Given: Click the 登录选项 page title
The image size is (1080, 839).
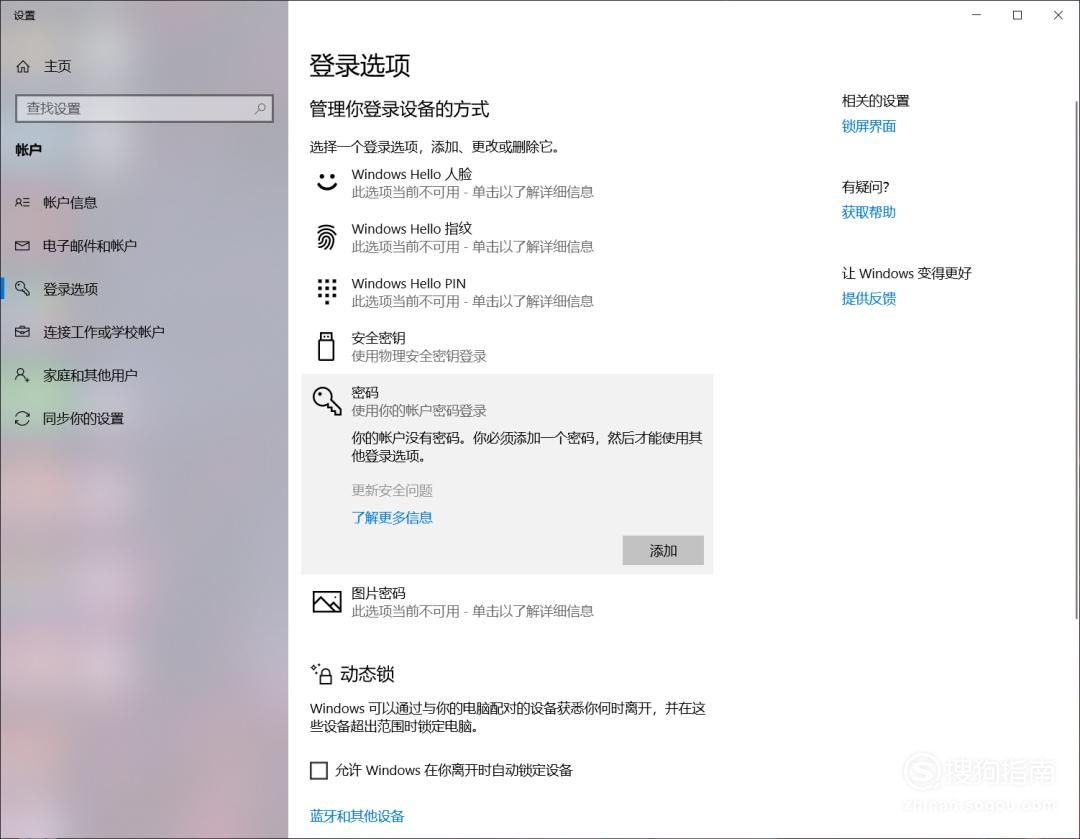Looking at the screenshot, I should click(360, 65).
